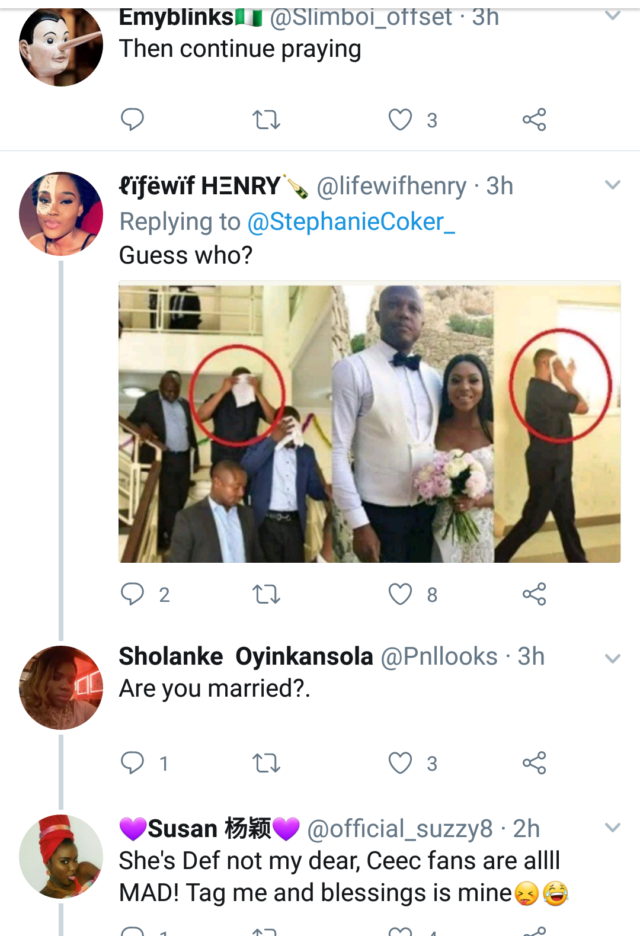
Task: Reply to the 'Guess who?' tweet
Action: click(132, 594)
